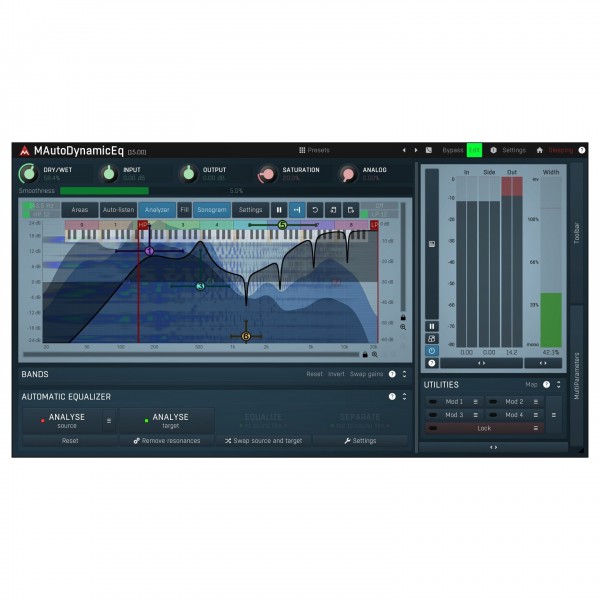
Task: Toggle the green Edit button
Action: 474,150
